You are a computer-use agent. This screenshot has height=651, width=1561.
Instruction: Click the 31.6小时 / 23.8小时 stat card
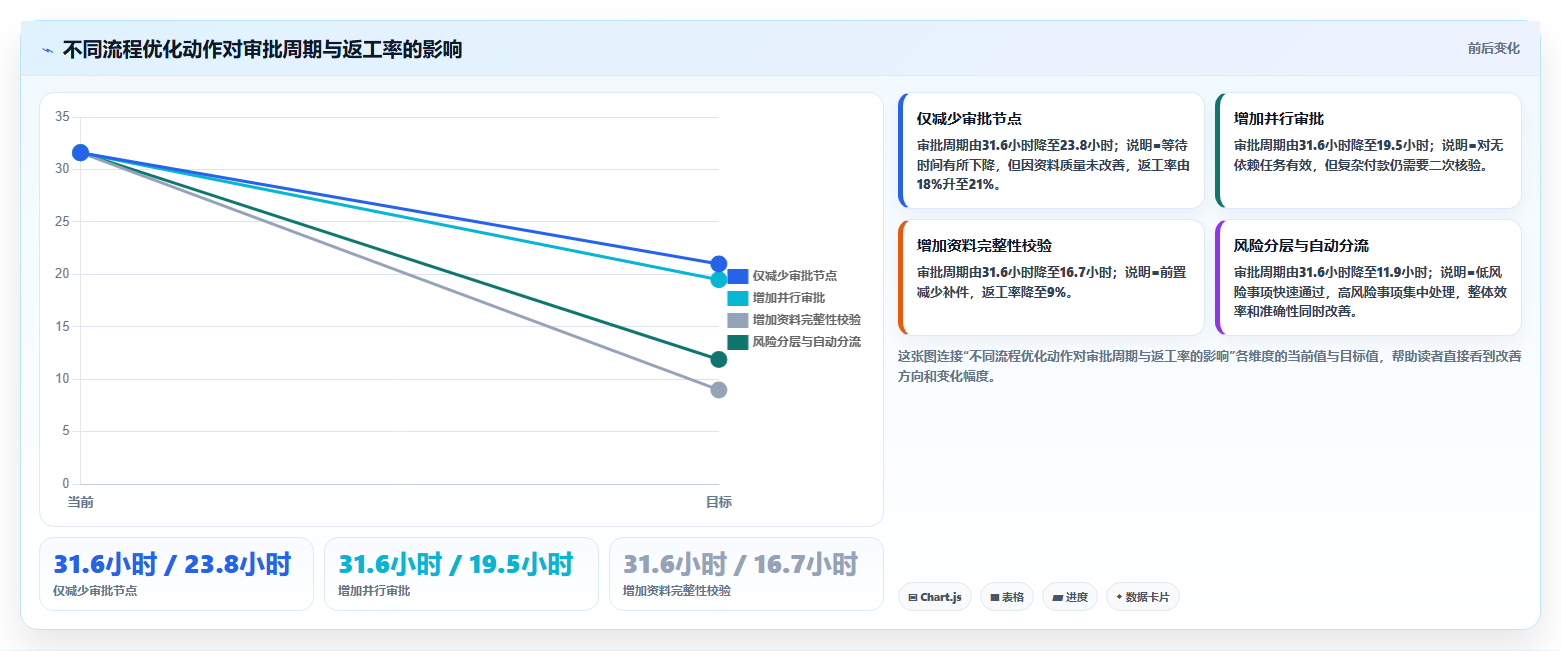(176, 574)
